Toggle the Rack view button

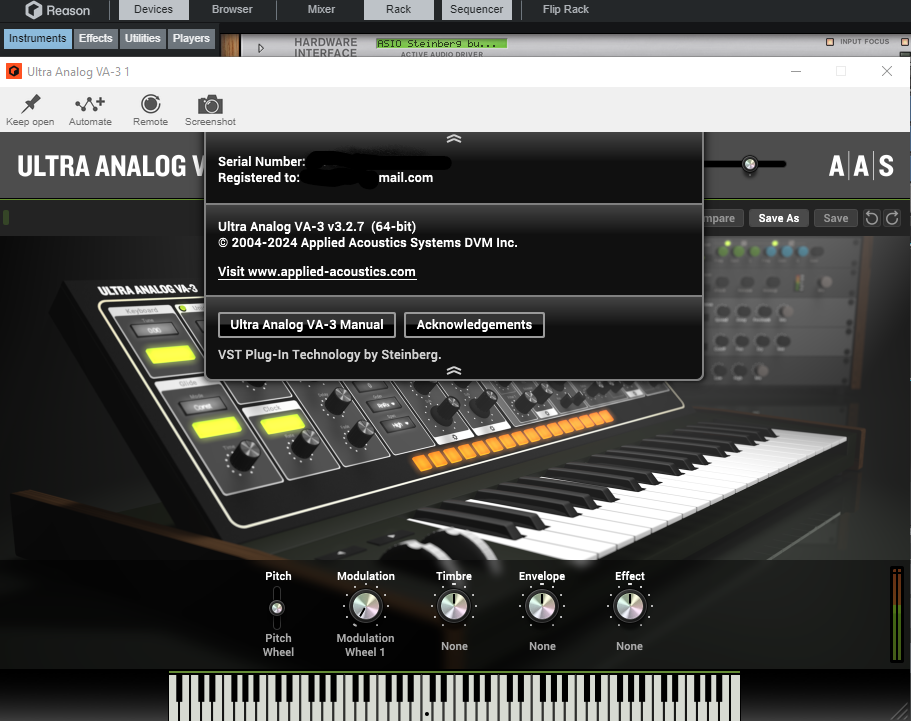pos(398,10)
